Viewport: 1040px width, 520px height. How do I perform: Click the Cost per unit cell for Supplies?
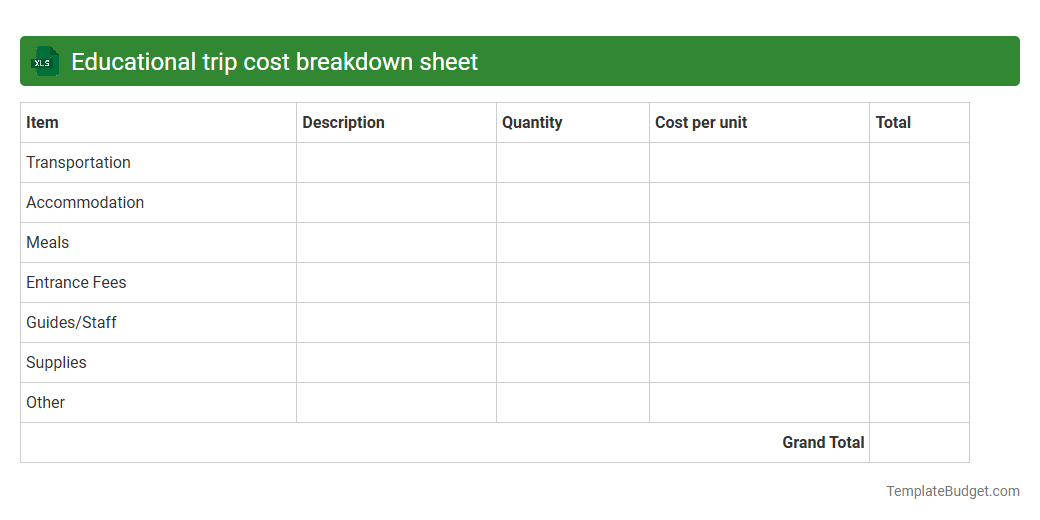coord(759,362)
